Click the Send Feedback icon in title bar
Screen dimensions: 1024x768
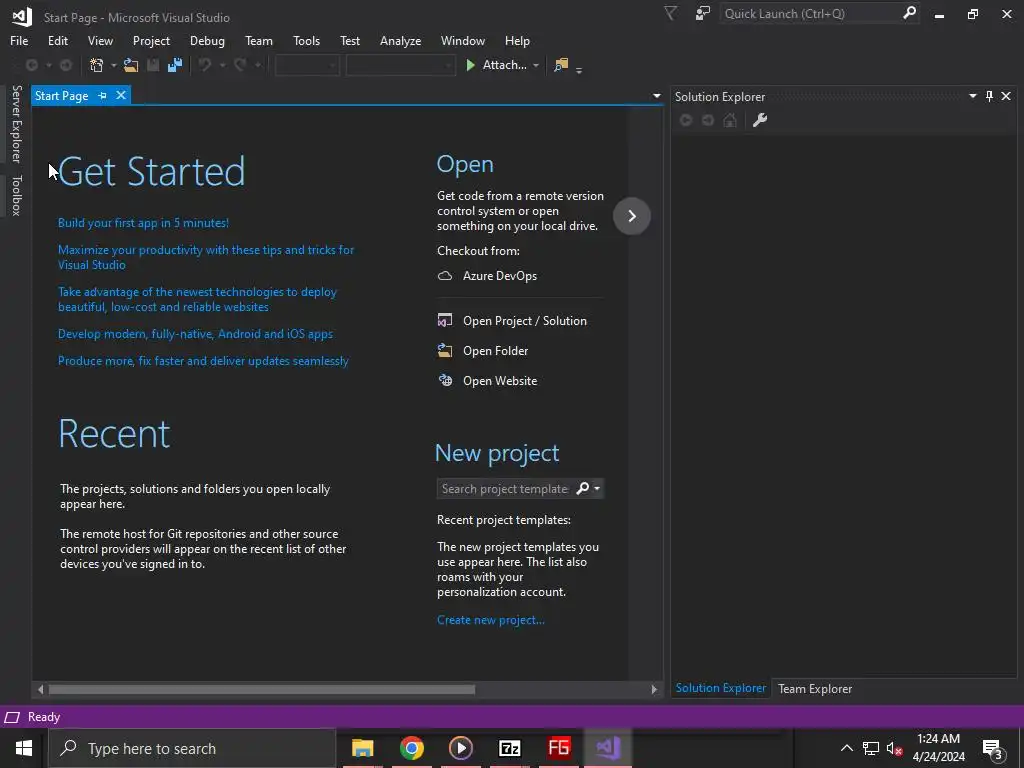pos(703,13)
